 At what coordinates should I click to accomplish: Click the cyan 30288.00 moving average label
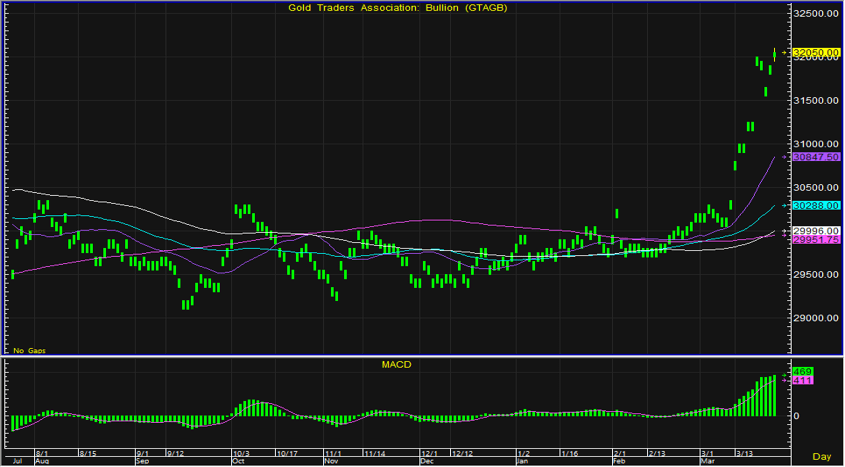pyautogui.click(x=815, y=205)
